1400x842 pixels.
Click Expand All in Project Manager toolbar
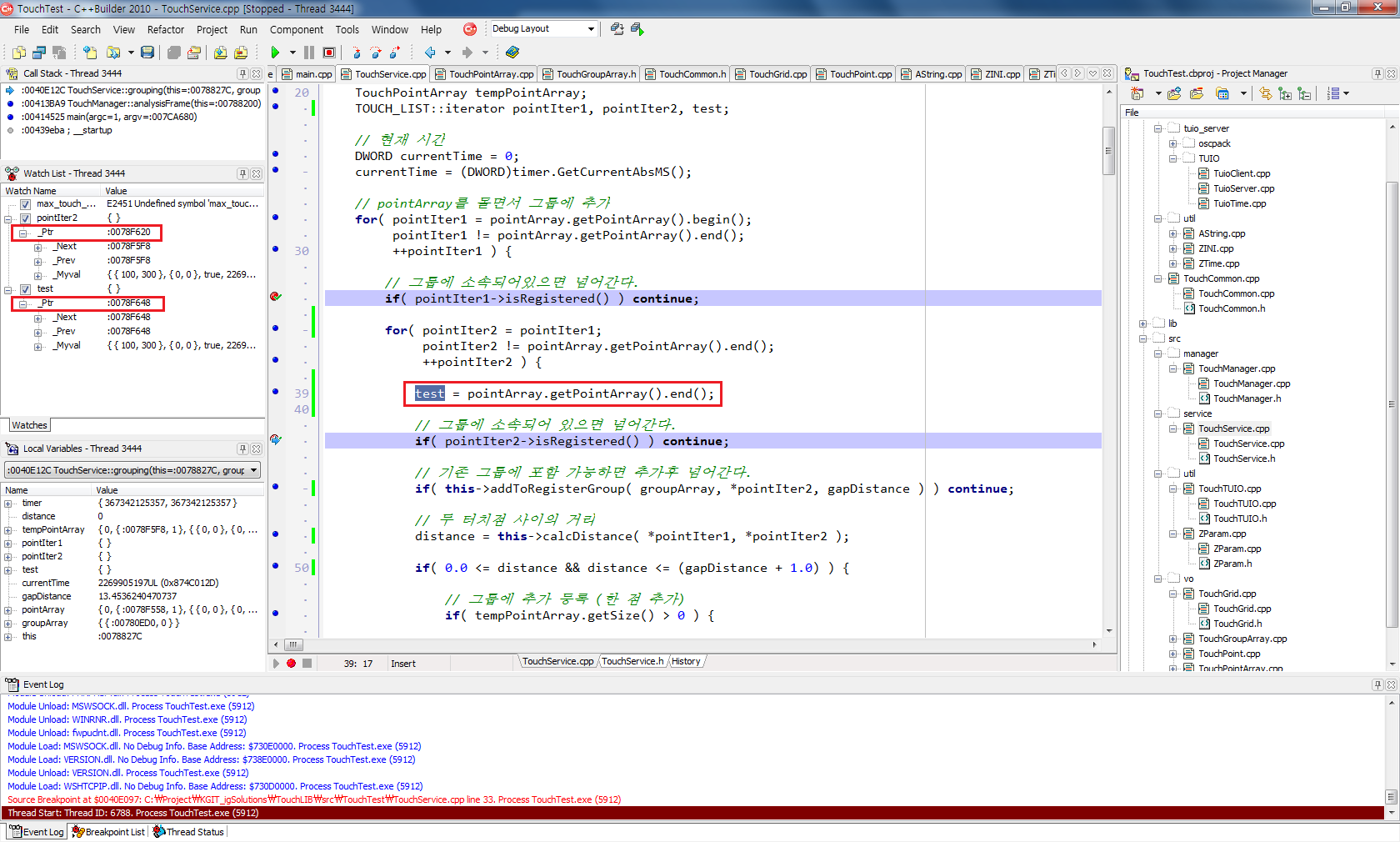click(1285, 93)
